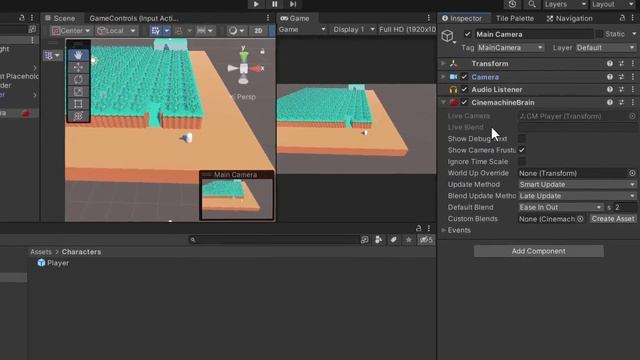This screenshot has height=360, width=640.
Task: Open Scene view options kebab menu
Action: [268, 18]
